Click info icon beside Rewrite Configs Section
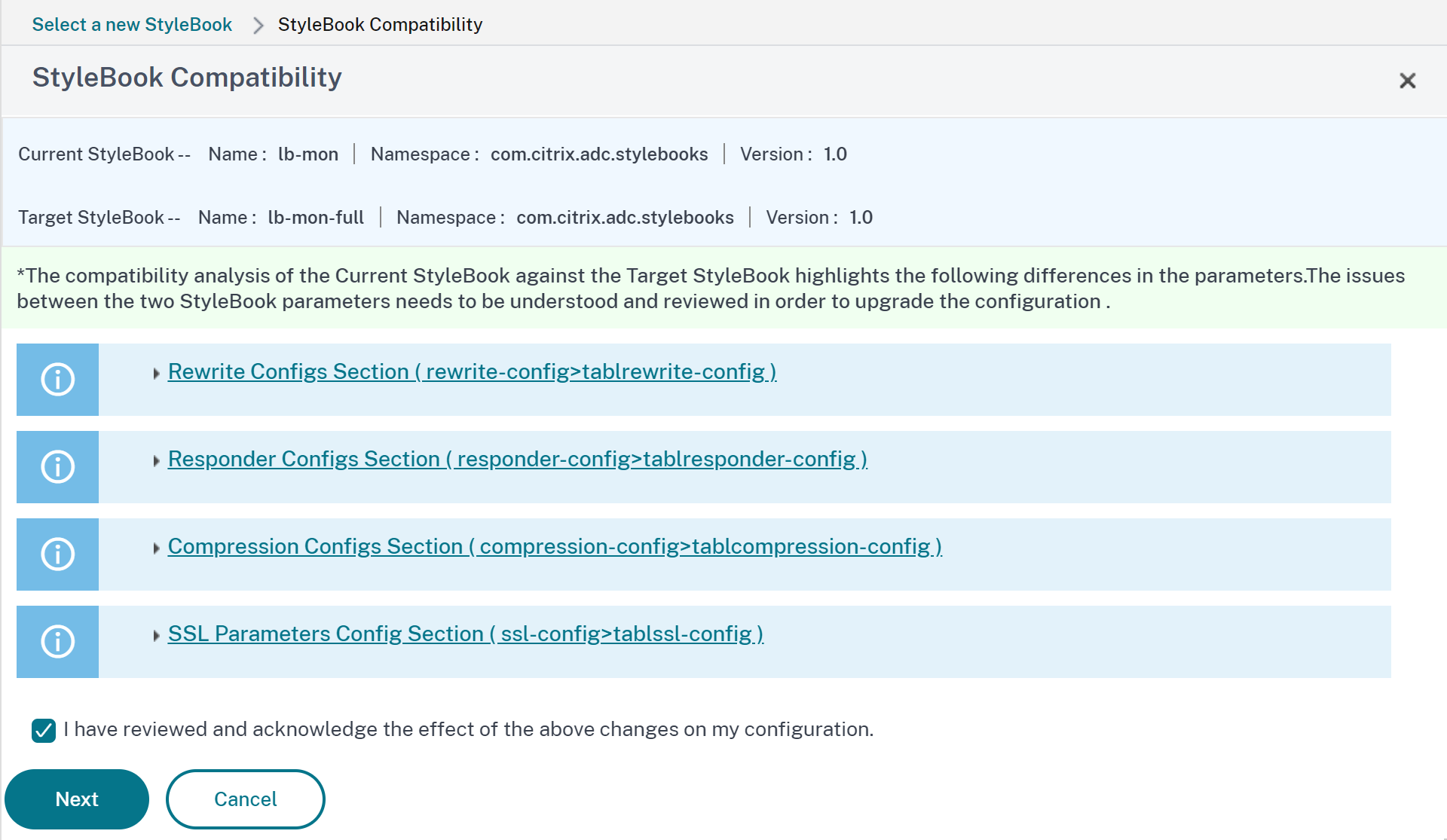1447x840 pixels. (x=57, y=380)
